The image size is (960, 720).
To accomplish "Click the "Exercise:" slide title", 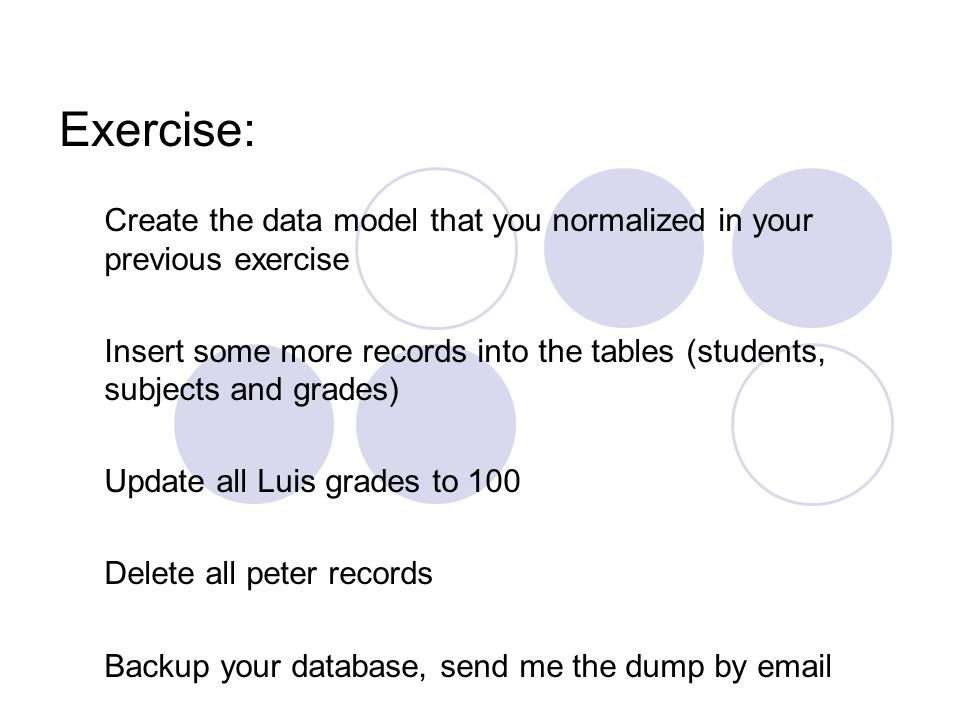I will (157, 130).
